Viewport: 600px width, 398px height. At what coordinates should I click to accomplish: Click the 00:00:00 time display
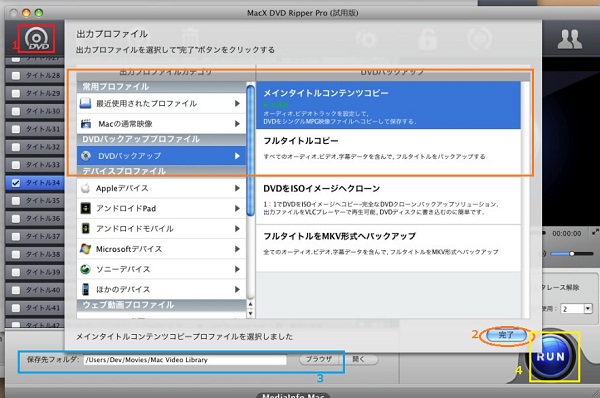tap(566, 233)
